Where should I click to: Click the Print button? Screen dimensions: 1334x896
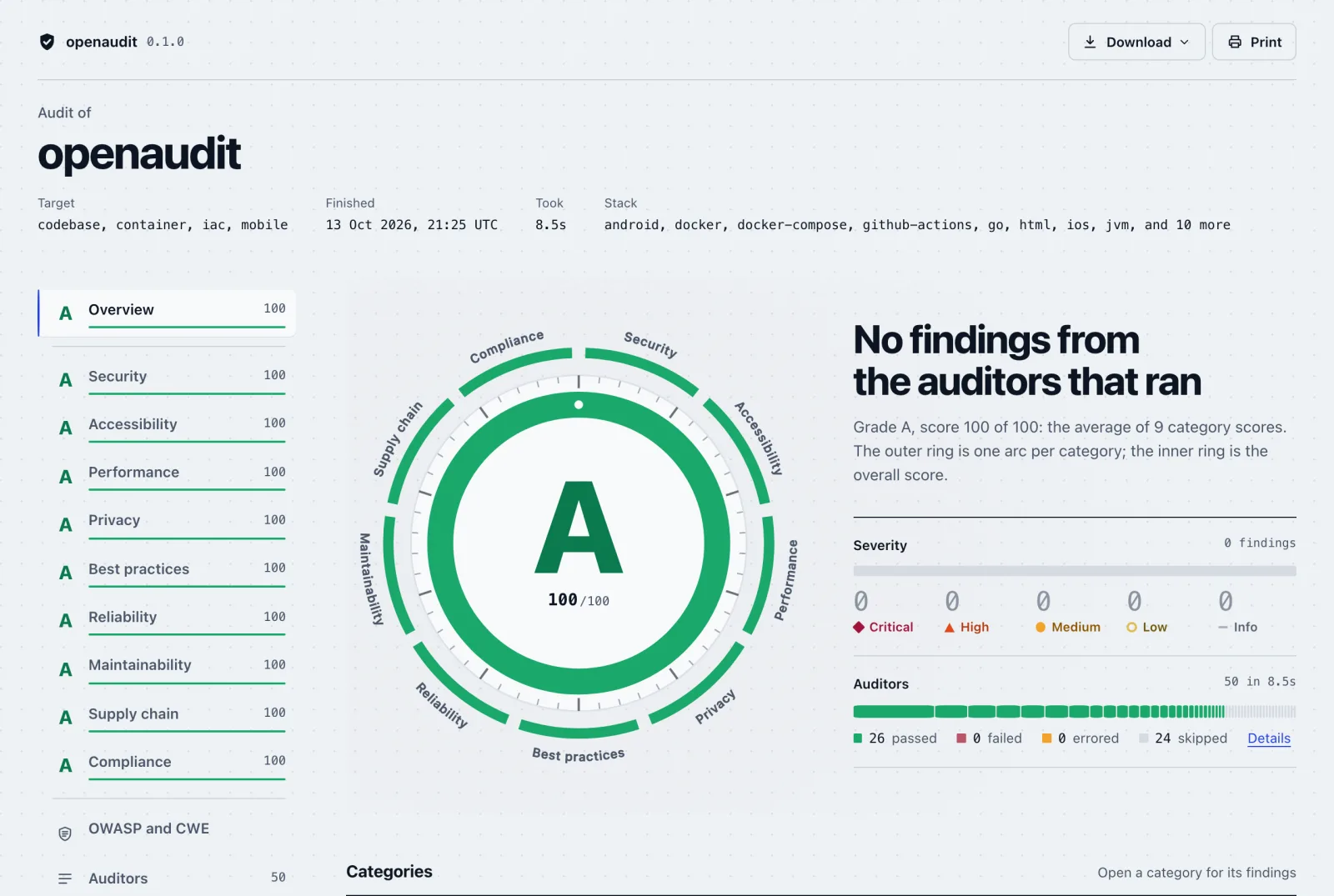(x=1254, y=42)
